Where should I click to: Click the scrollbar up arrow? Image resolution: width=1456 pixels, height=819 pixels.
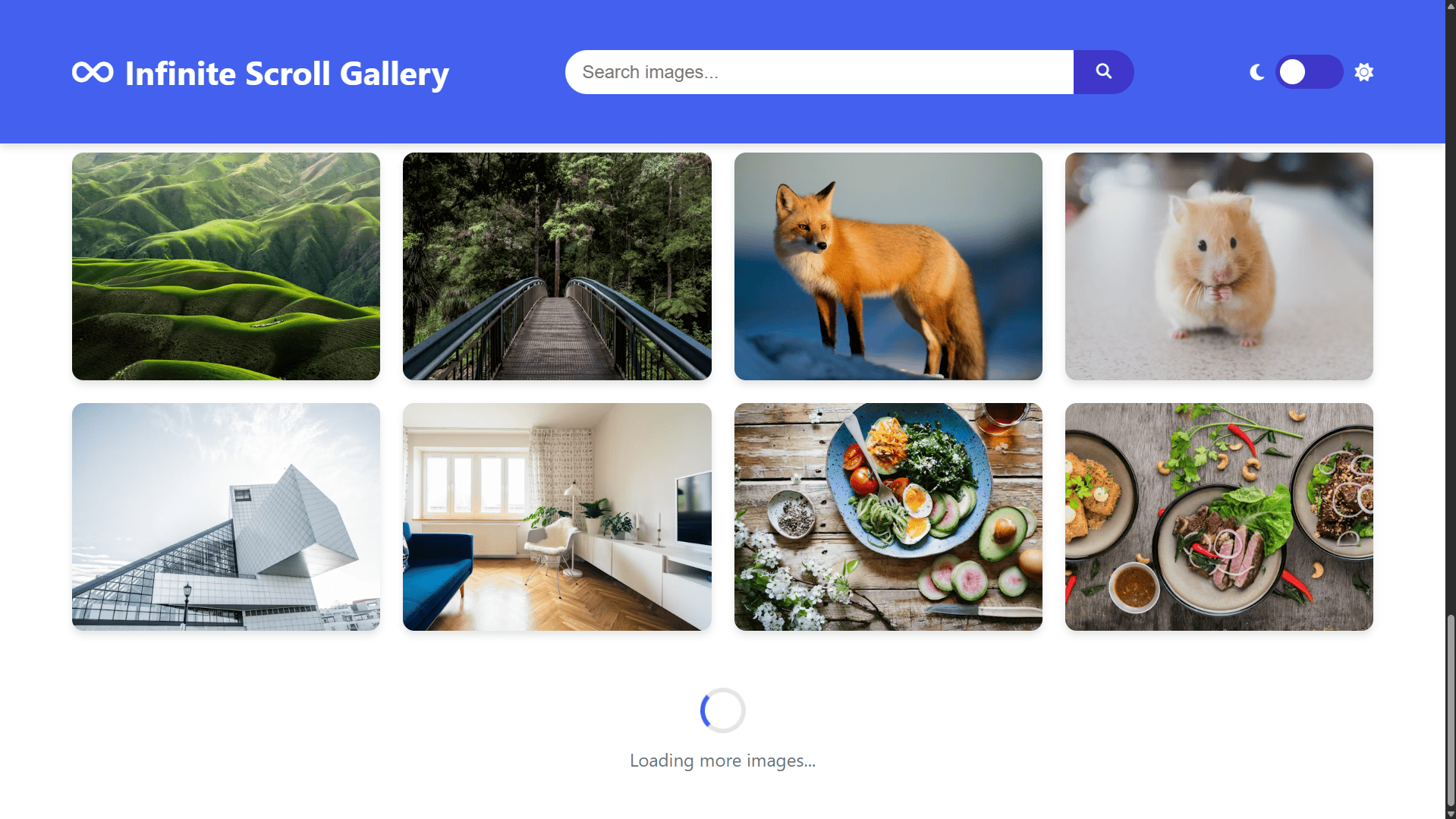[x=1451, y=5]
